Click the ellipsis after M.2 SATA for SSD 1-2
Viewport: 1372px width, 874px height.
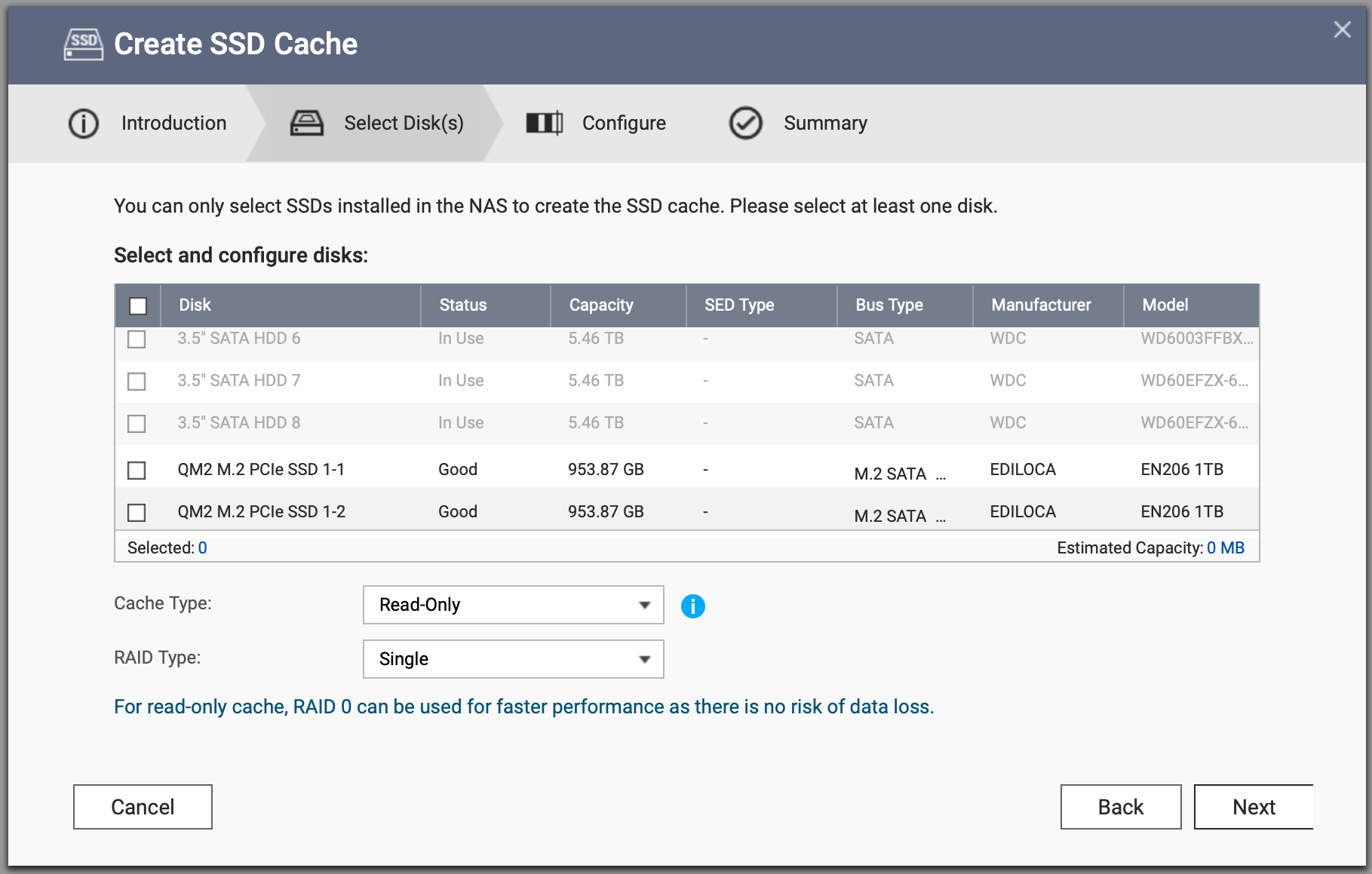click(941, 517)
